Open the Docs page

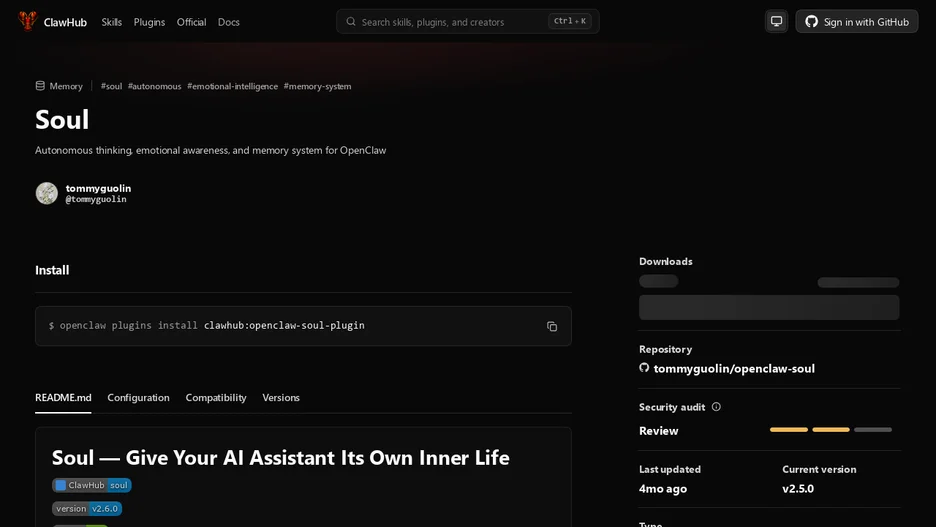click(229, 22)
